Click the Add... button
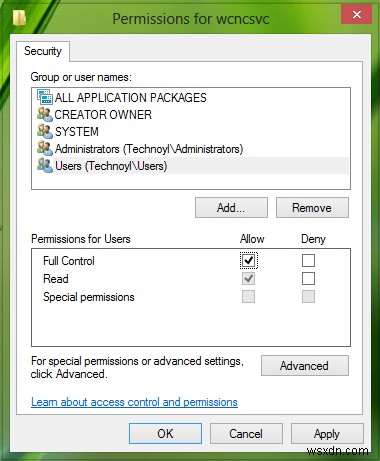Image resolution: width=380 pixels, height=461 pixels. [231, 208]
